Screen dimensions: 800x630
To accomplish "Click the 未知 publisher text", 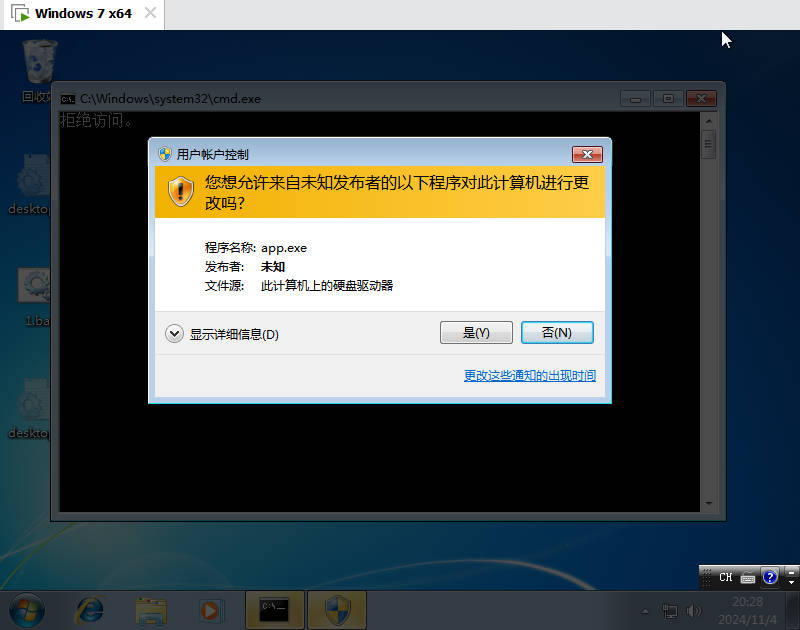I will pyautogui.click(x=272, y=267).
